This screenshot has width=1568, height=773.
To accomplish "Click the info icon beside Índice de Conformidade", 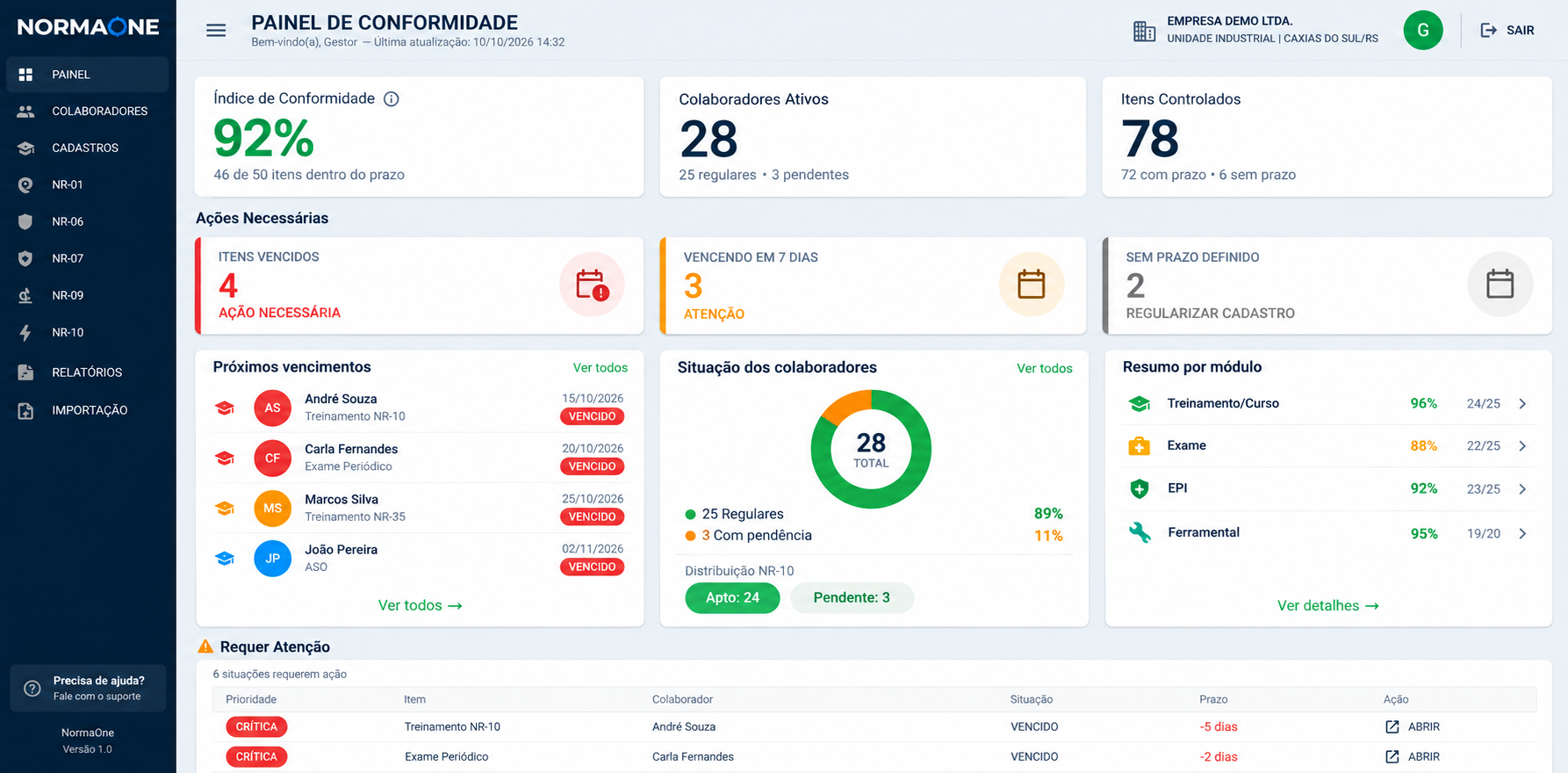I will coord(392,99).
